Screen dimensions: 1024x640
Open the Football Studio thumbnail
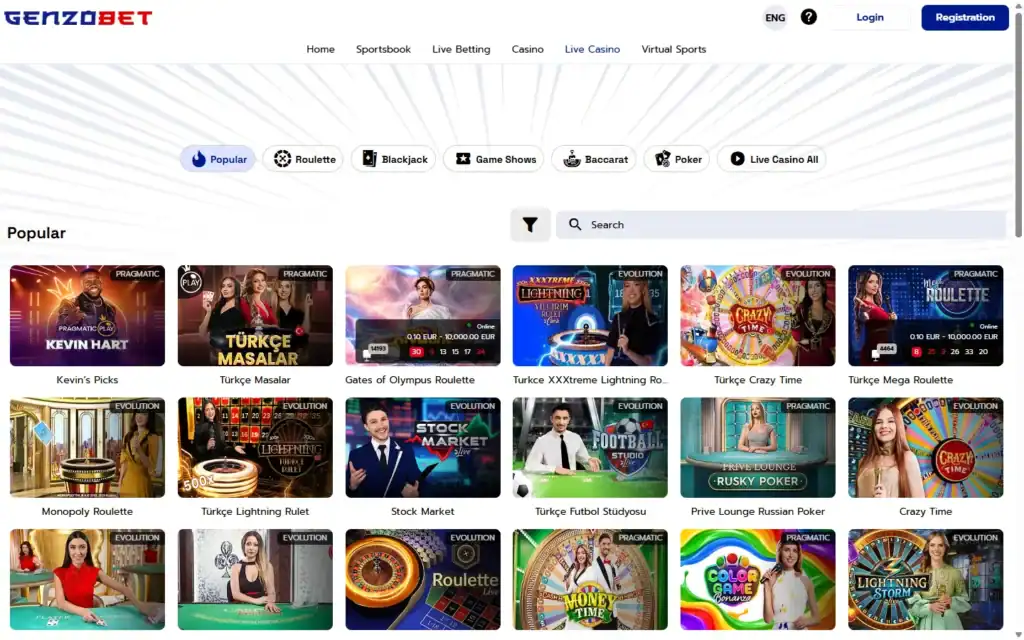(590, 447)
